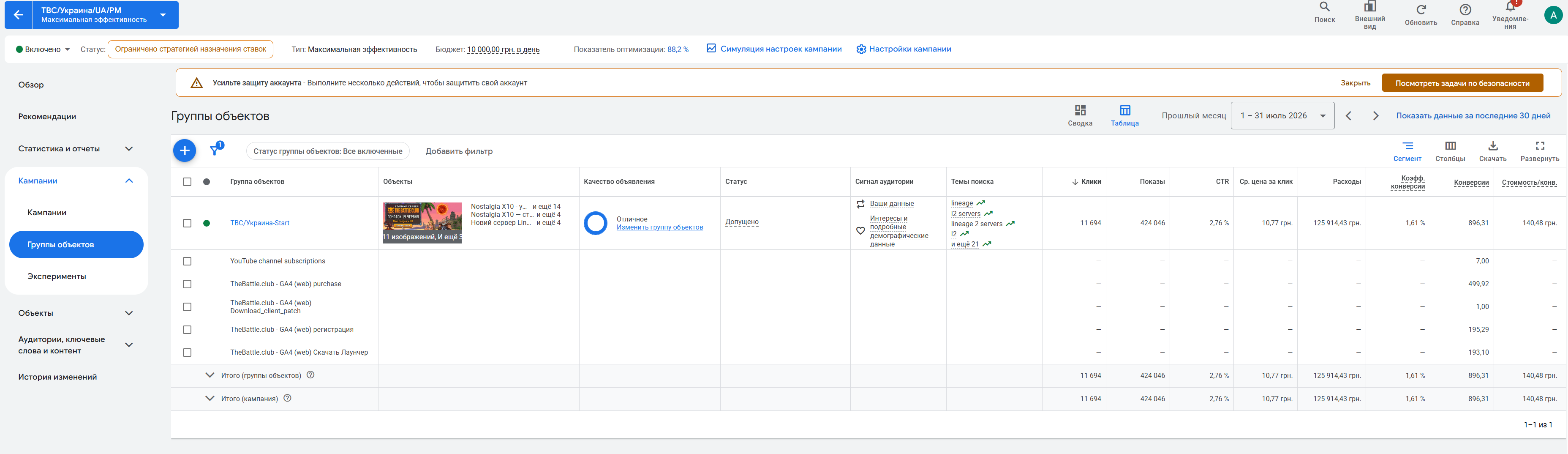Click help icon next to Итого (кампания)

(288, 398)
